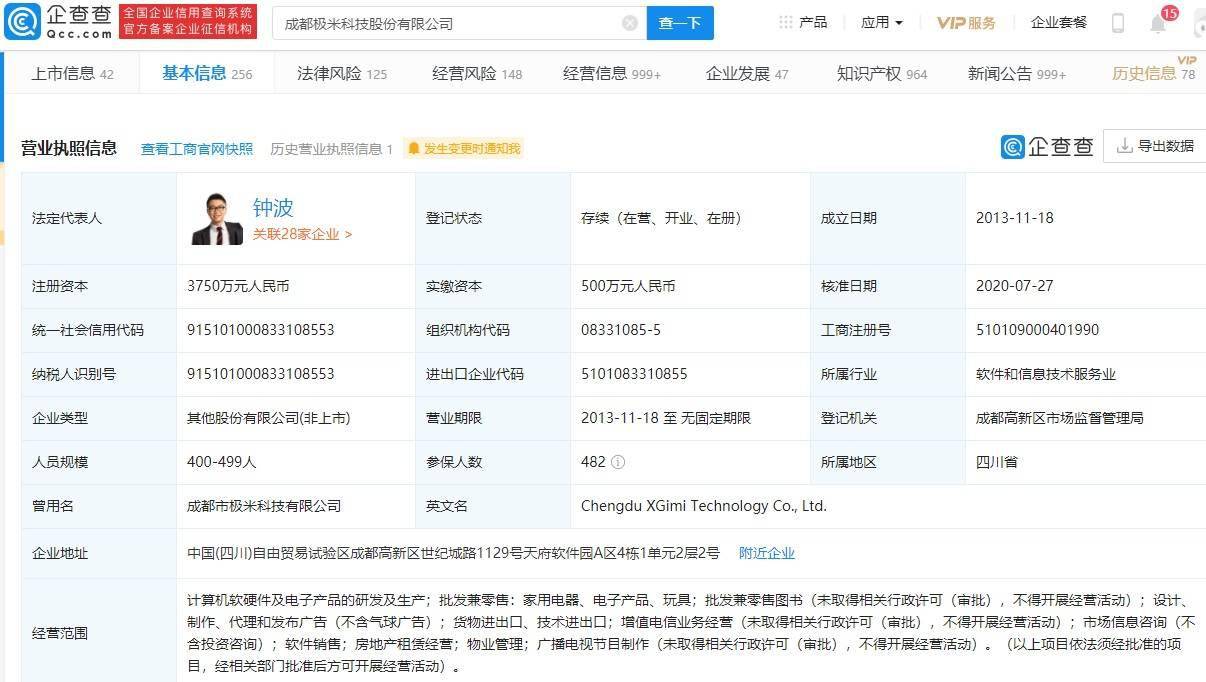Open legal representative 钟波 link
This screenshot has height=682, width=1206.
(273, 207)
